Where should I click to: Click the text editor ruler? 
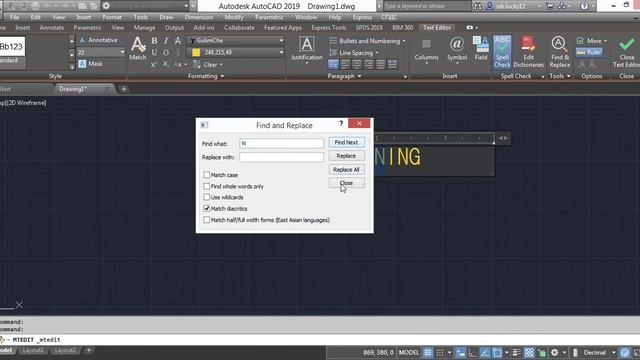(x=434, y=138)
